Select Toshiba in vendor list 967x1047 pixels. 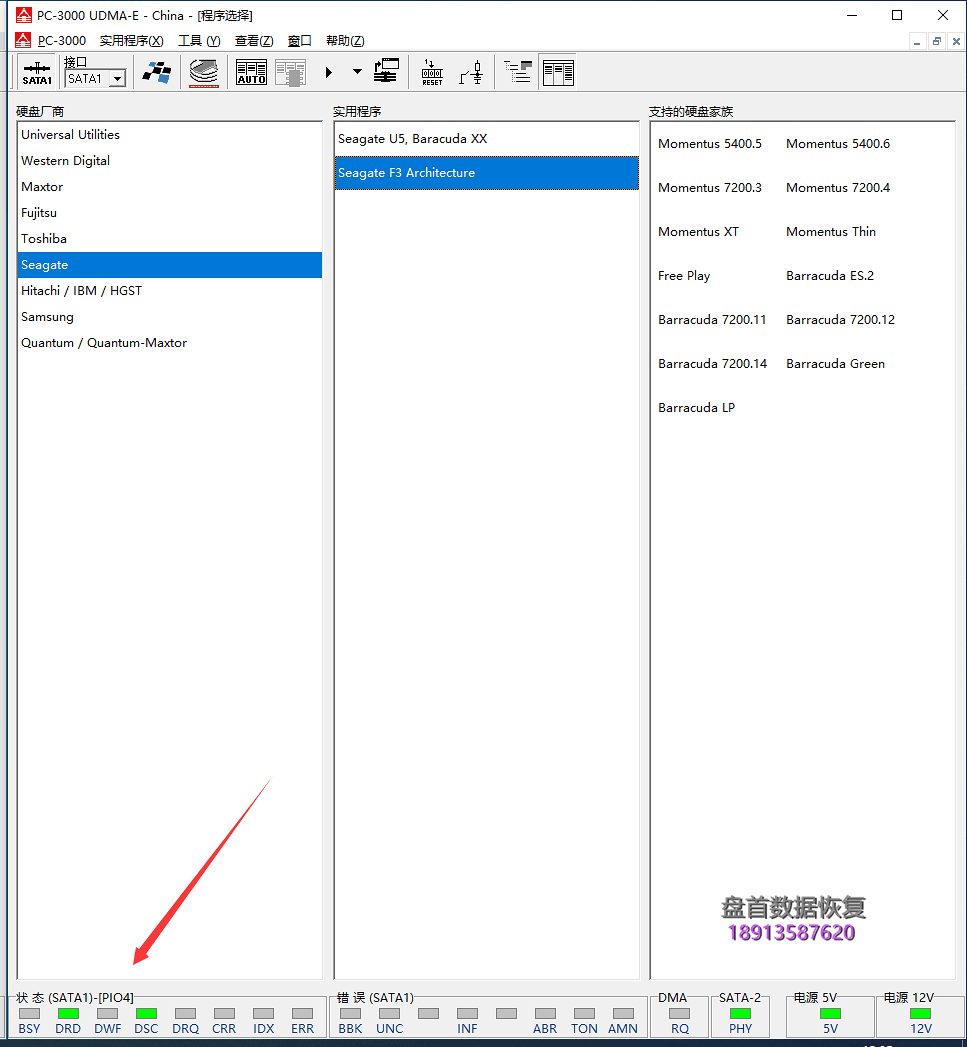point(170,239)
